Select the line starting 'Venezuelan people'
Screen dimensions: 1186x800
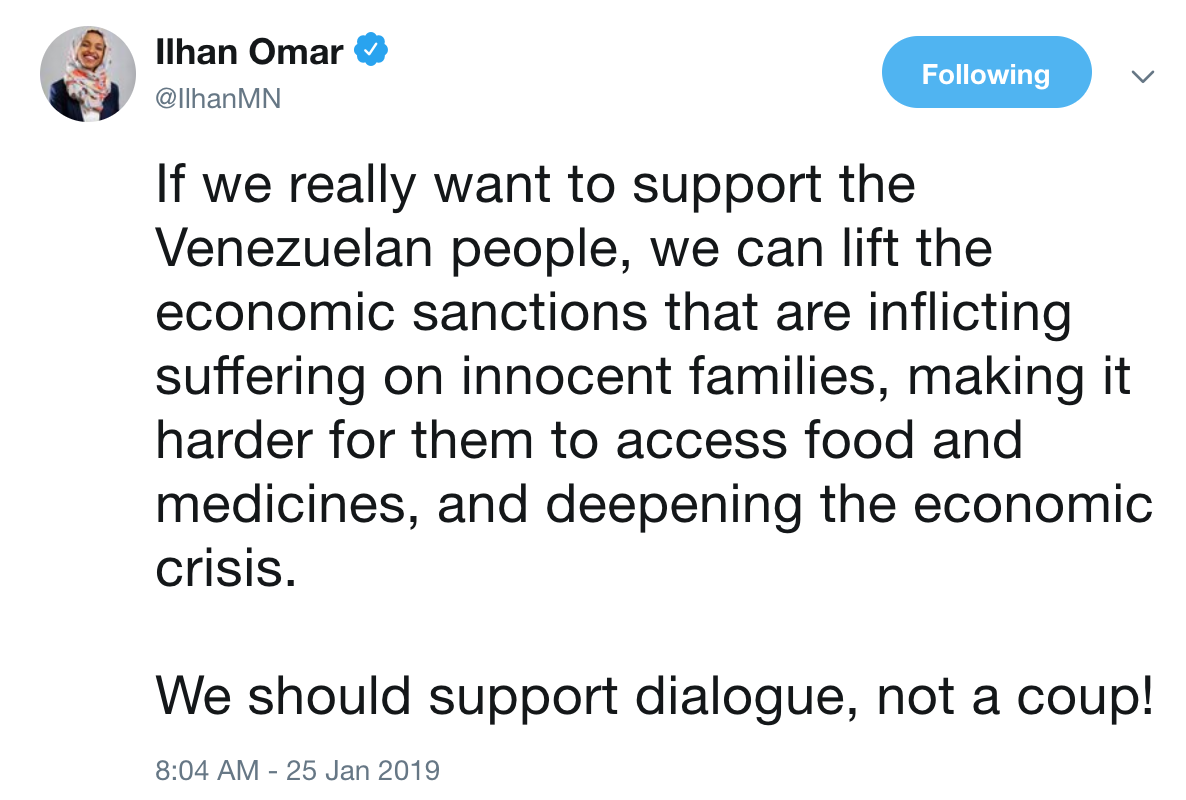click(573, 250)
